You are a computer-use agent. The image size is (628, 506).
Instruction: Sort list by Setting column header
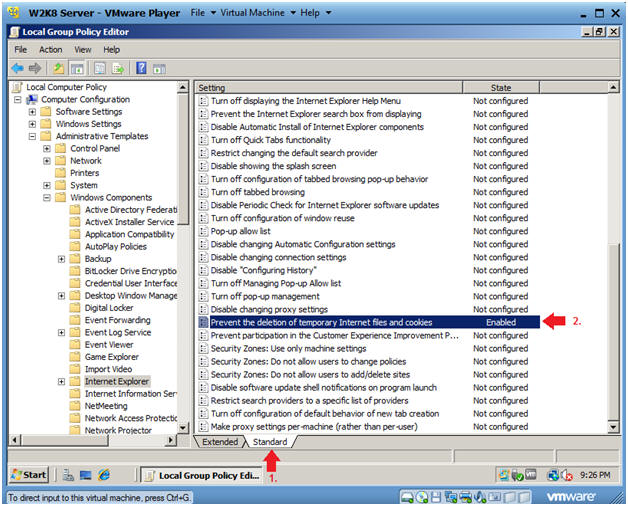[x=329, y=88]
